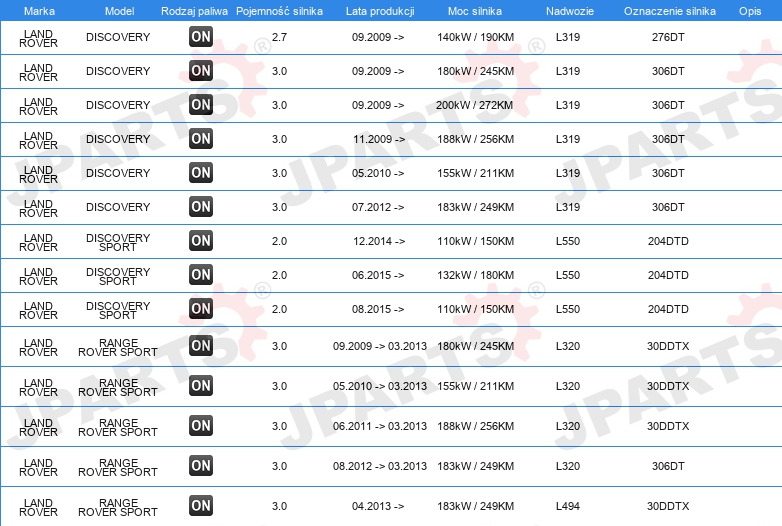The height and width of the screenshot is (526, 782).
Task: Select the 07.2012 -> production date cell
Action: (x=378, y=207)
